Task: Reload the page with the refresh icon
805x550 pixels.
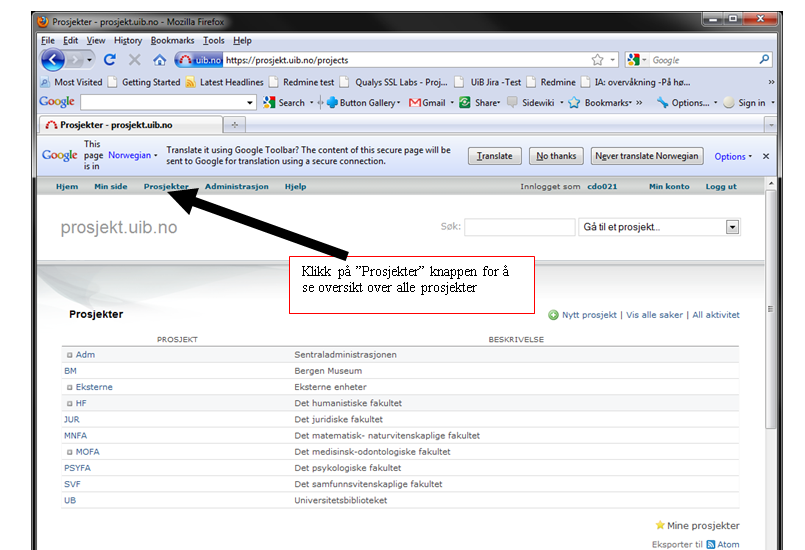Action: click(110, 60)
